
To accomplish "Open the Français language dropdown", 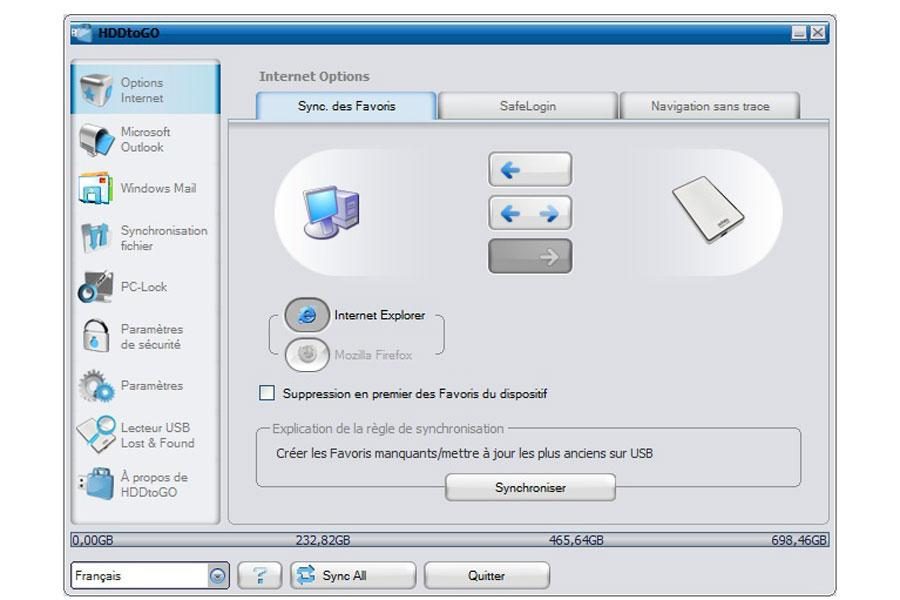I will click(150, 575).
